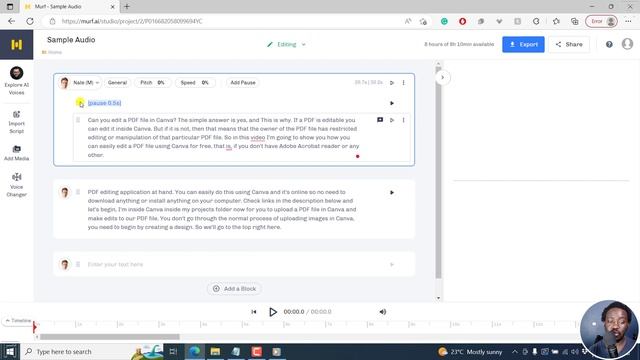This screenshot has height=360, width=640.
Task: Open the Editing mode dropdown
Action: coord(287,44)
